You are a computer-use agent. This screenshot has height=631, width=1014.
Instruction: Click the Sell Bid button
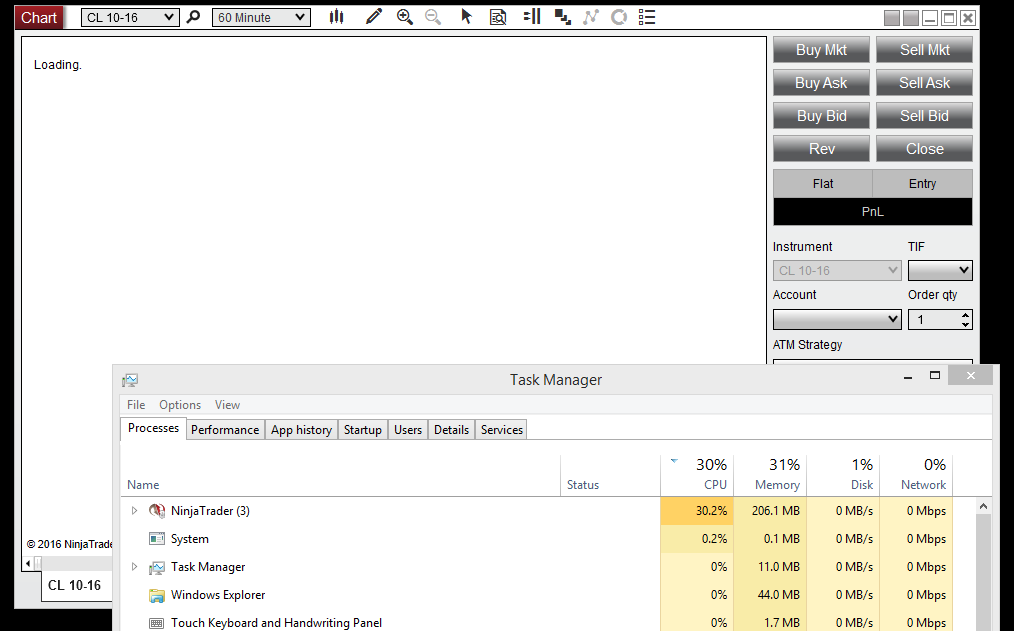(x=925, y=116)
